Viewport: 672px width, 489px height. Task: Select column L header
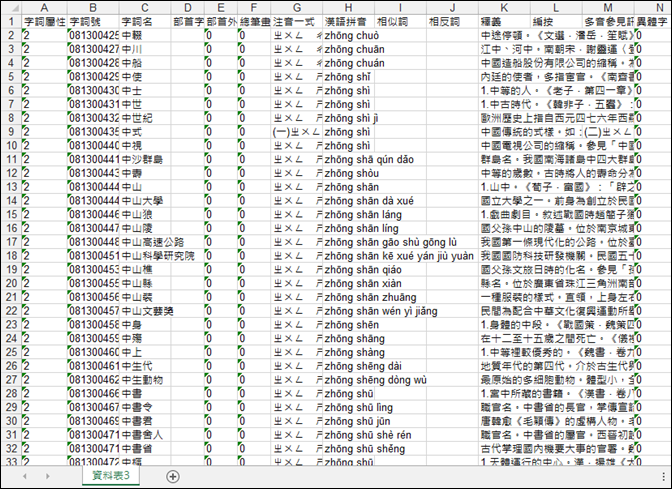pyautogui.click(x=556, y=7)
